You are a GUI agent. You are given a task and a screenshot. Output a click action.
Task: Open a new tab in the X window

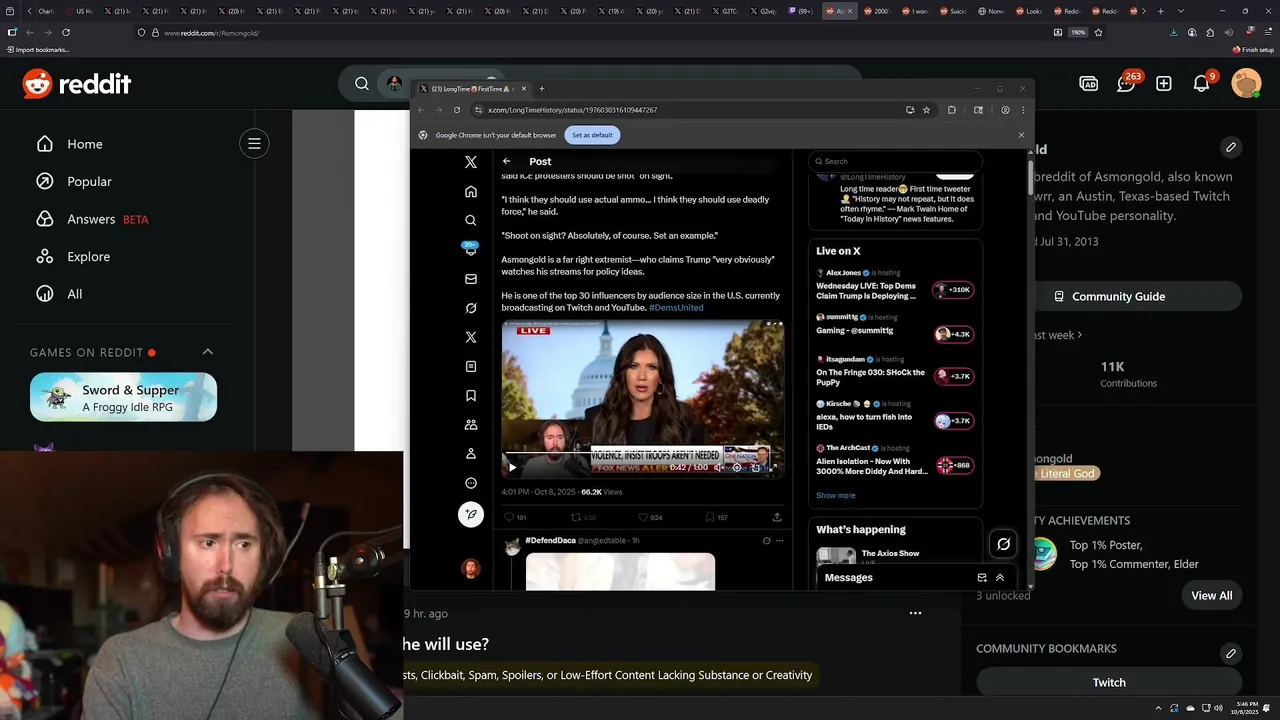click(542, 89)
